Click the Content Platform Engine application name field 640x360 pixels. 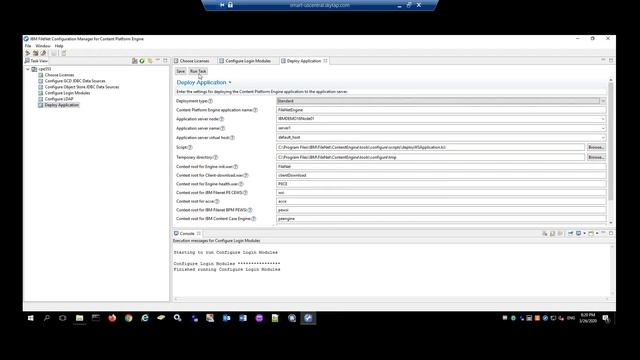[x=441, y=110]
